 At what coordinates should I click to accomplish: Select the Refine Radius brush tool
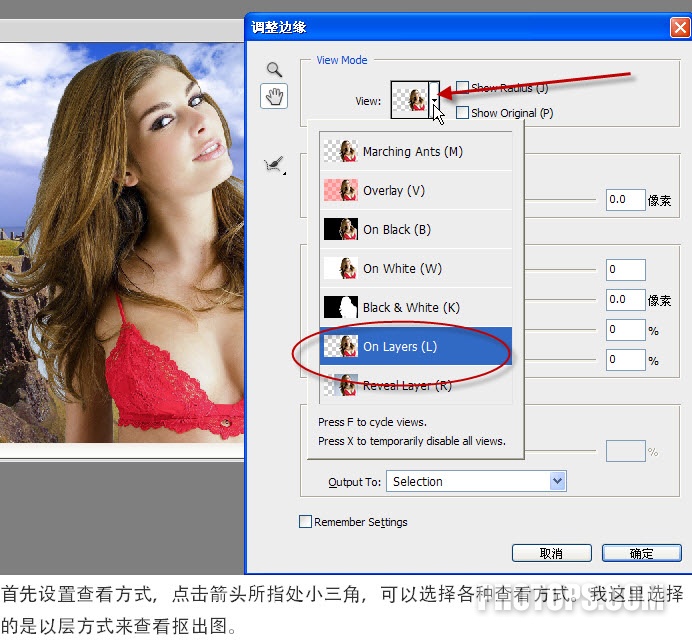click(275, 165)
